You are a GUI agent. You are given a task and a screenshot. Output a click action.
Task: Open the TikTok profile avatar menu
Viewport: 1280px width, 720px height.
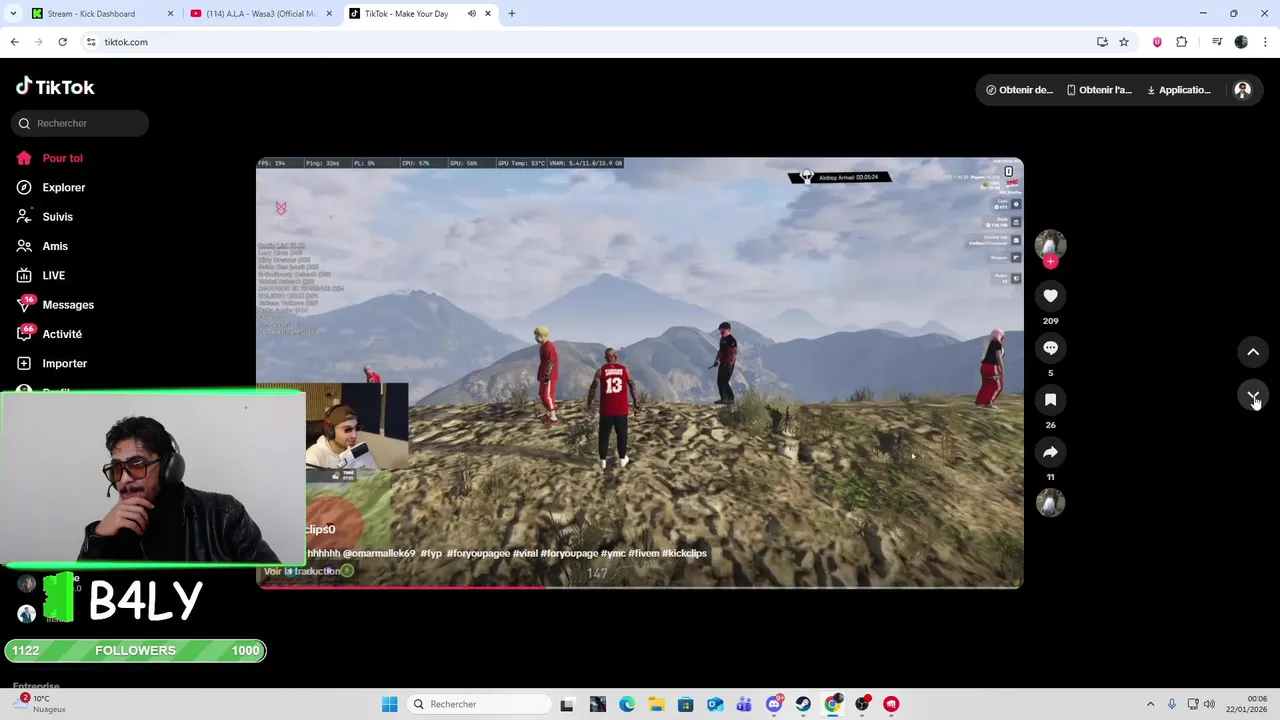pyautogui.click(x=1243, y=90)
